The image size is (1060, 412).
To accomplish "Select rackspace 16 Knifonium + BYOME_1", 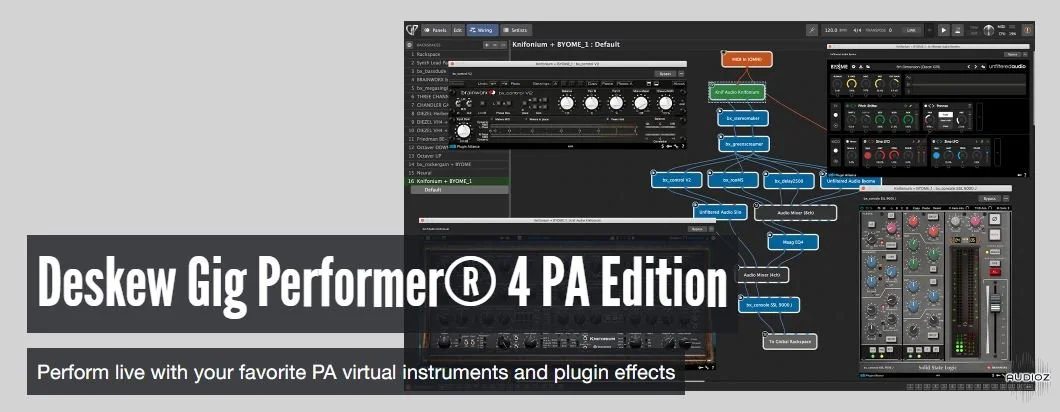I will 457,181.
